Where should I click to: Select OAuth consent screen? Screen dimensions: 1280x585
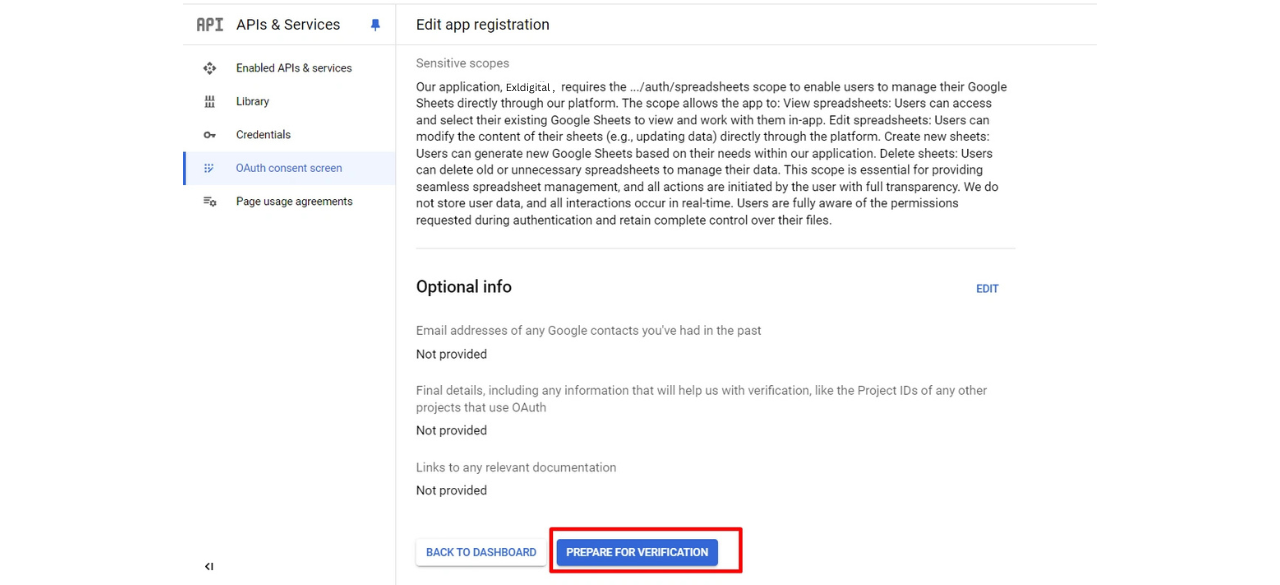[289, 168]
